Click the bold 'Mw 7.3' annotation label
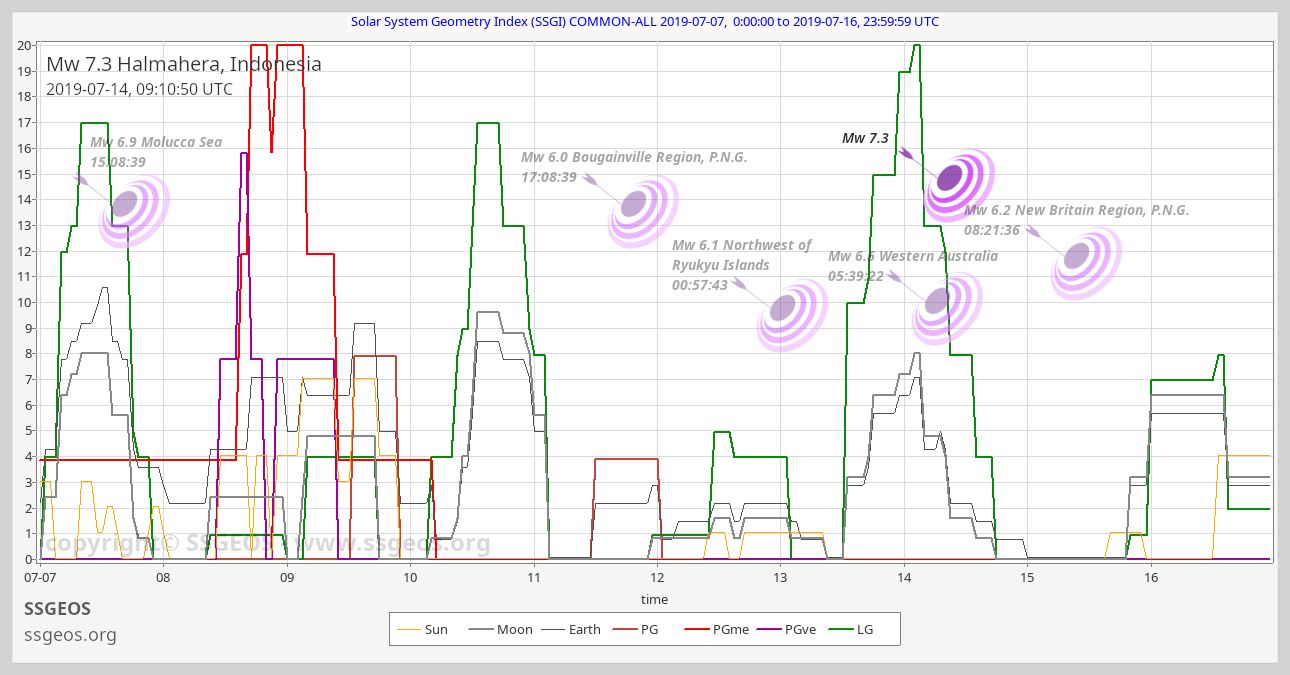 click(x=865, y=138)
